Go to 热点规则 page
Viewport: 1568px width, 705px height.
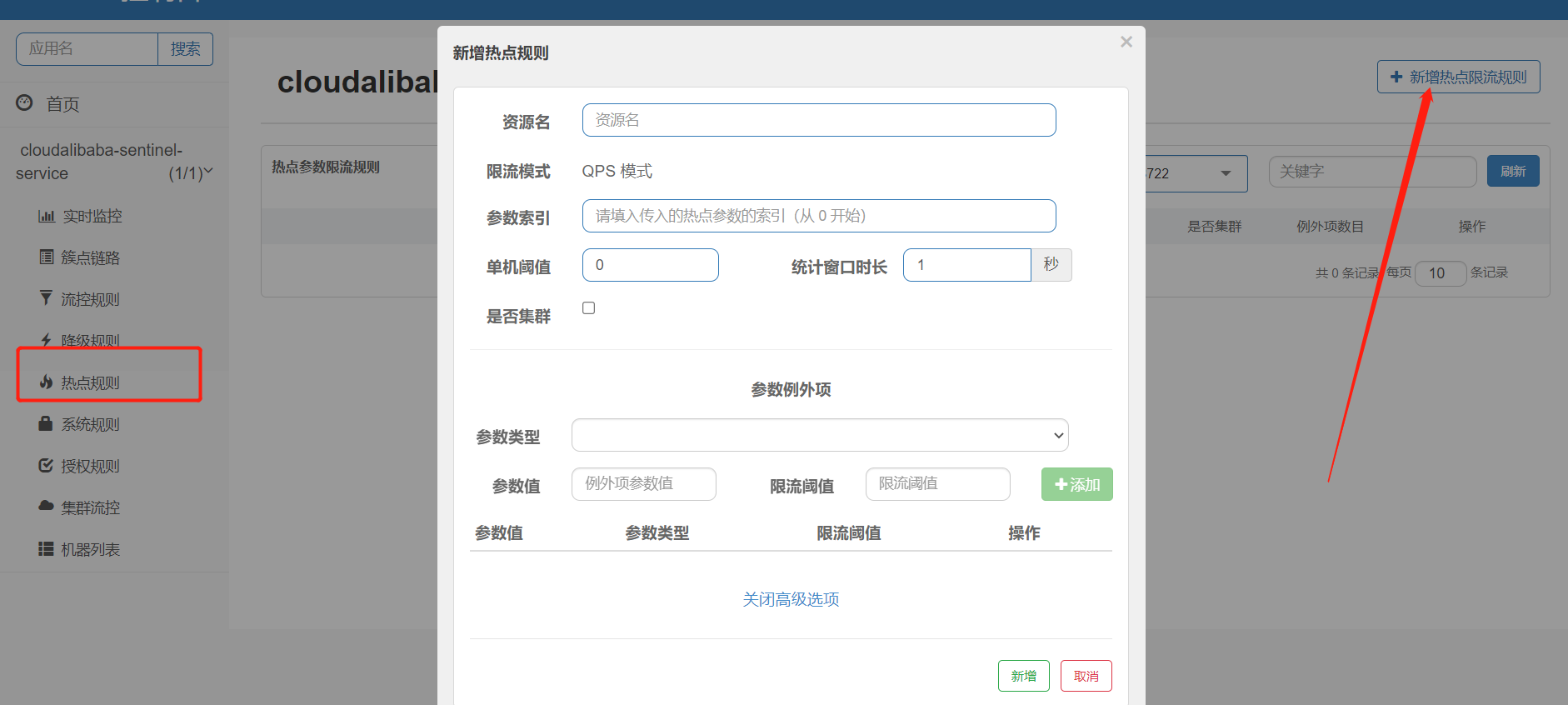pos(90,382)
